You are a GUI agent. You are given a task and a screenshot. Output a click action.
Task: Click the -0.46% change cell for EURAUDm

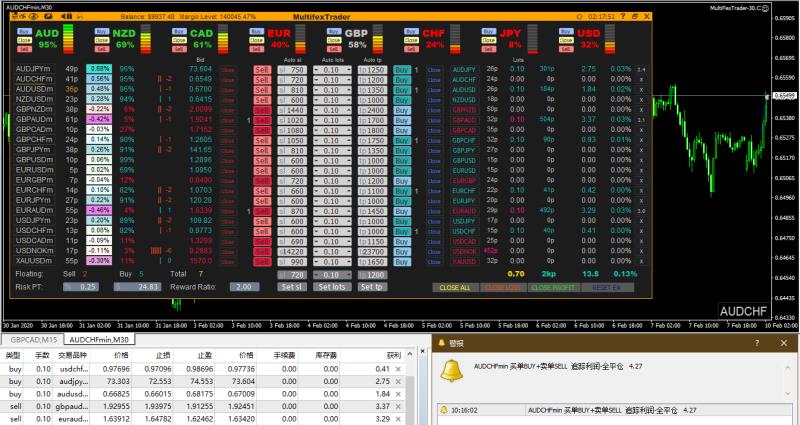click(x=99, y=210)
